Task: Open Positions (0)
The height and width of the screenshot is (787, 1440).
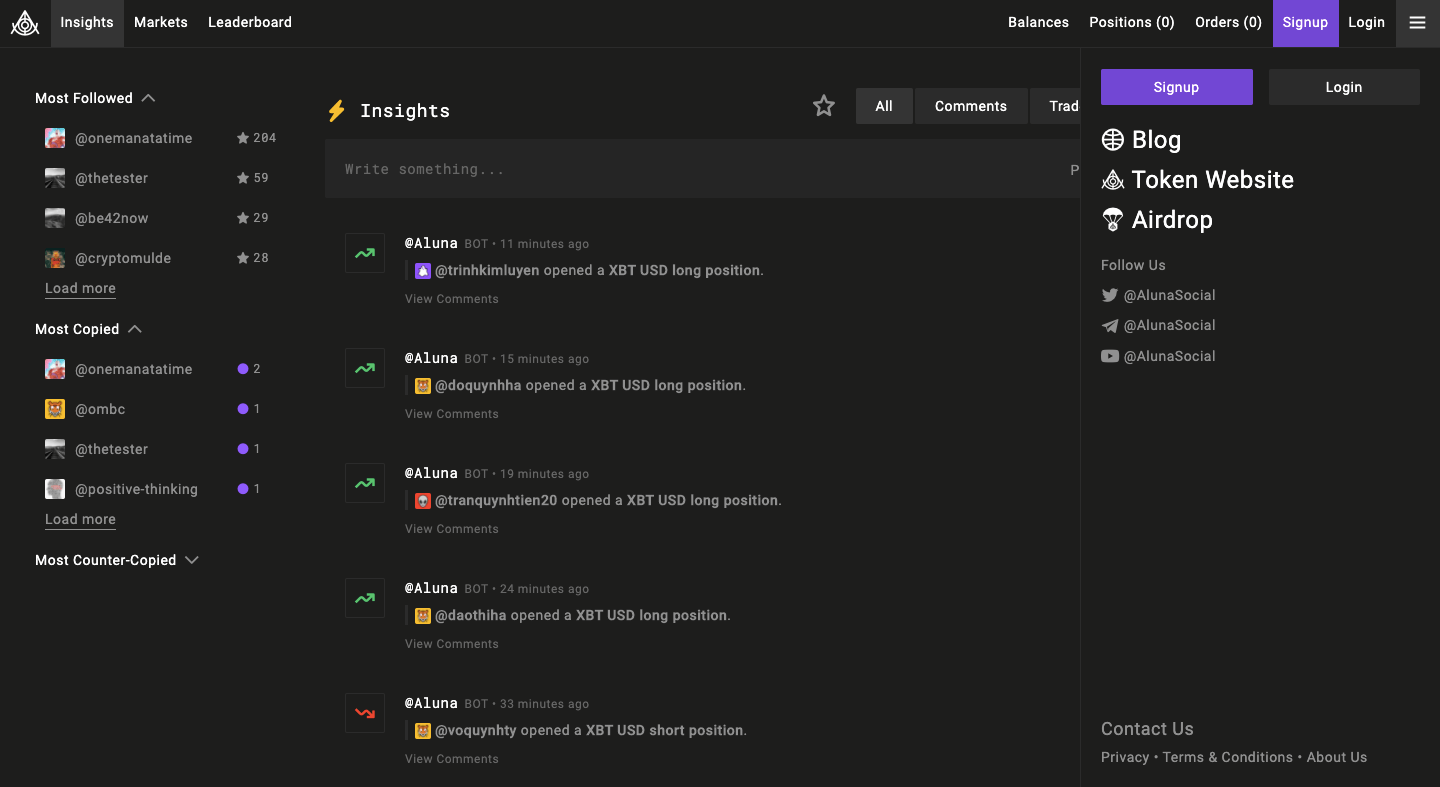Action: [1132, 23]
